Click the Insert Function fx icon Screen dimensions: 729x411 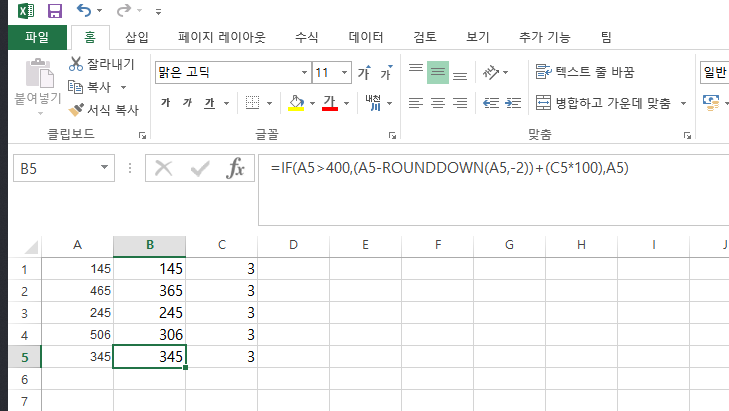(x=235, y=168)
